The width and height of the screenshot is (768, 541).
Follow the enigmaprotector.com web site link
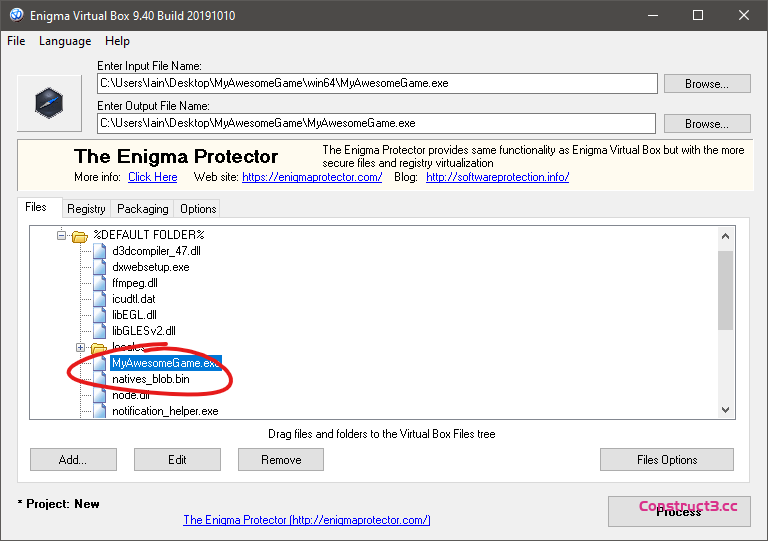click(x=312, y=177)
